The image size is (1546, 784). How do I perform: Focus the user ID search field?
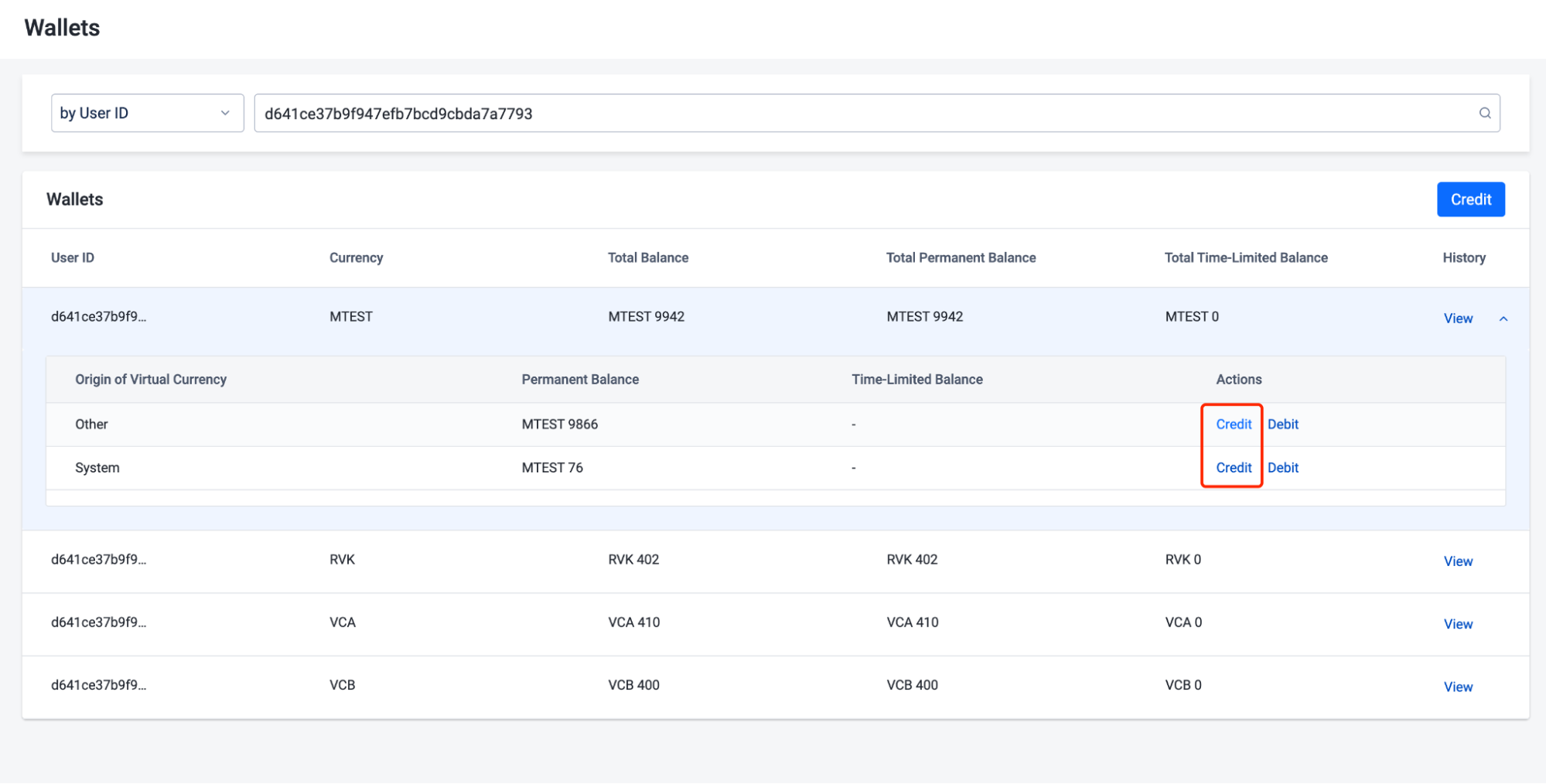click(876, 113)
